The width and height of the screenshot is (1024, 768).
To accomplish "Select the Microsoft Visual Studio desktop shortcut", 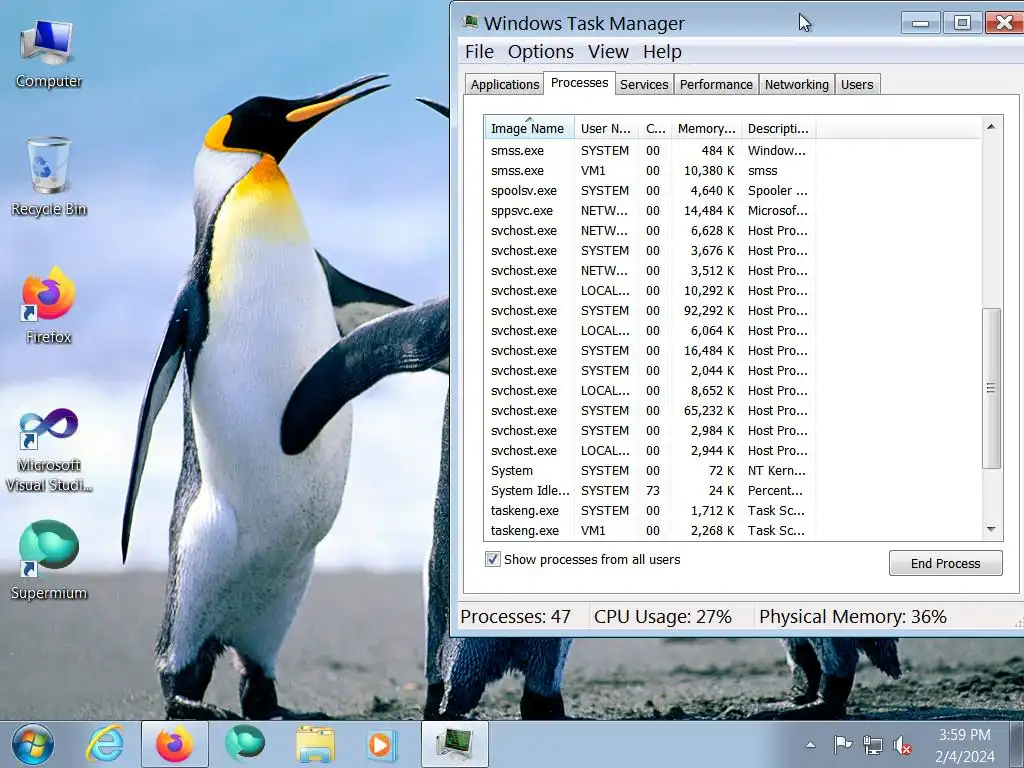I will [x=49, y=449].
